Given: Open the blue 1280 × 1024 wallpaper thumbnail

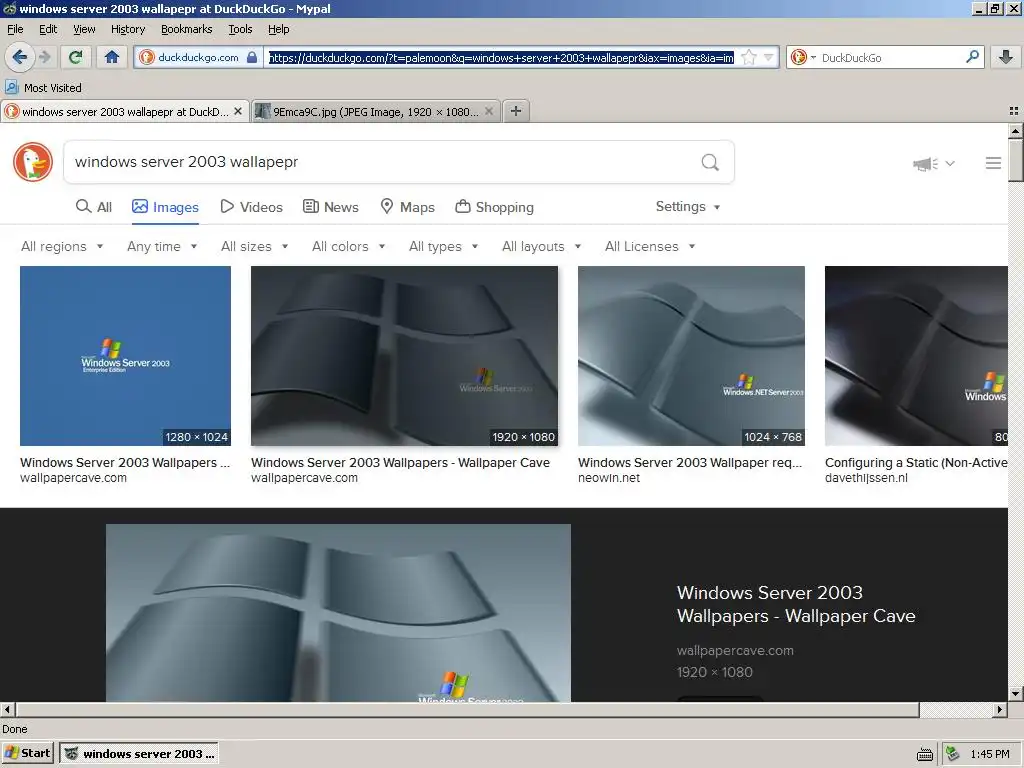Looking at the screenshot, I should click(x=125, y=356).
